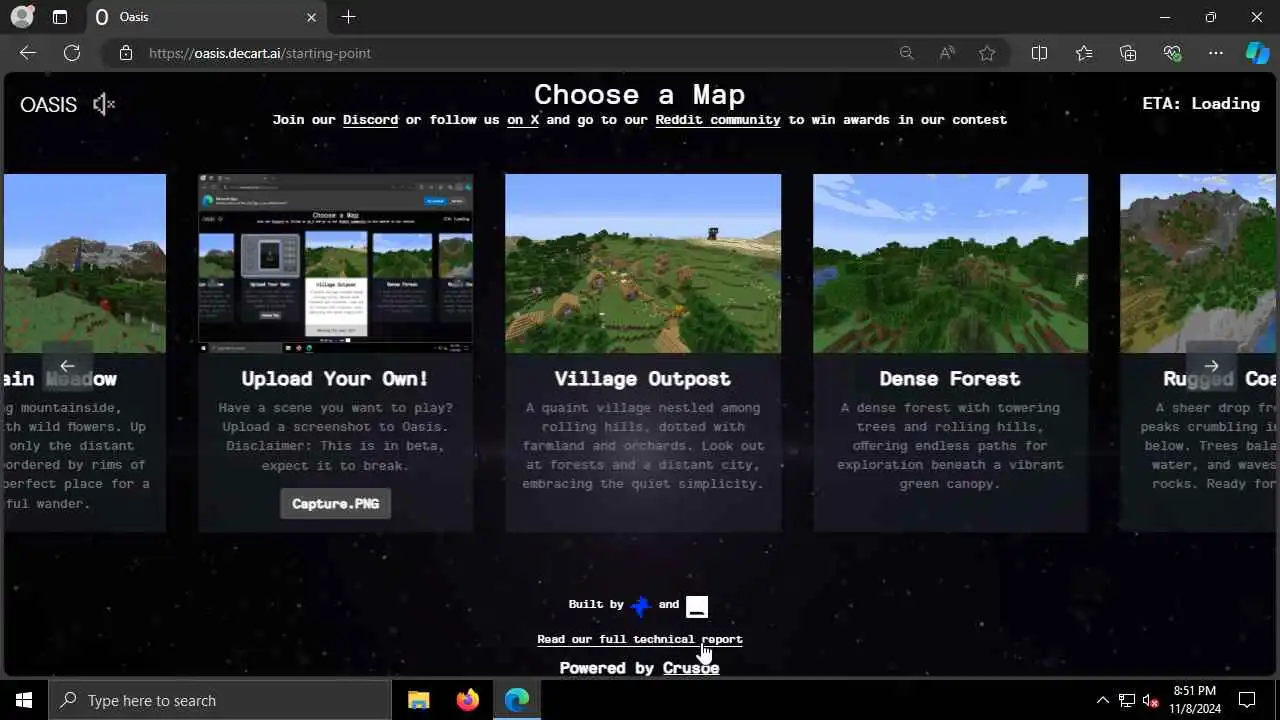1280x720 pixels.
Task: Open the blue Decart logo link
Action: (641, 605)
